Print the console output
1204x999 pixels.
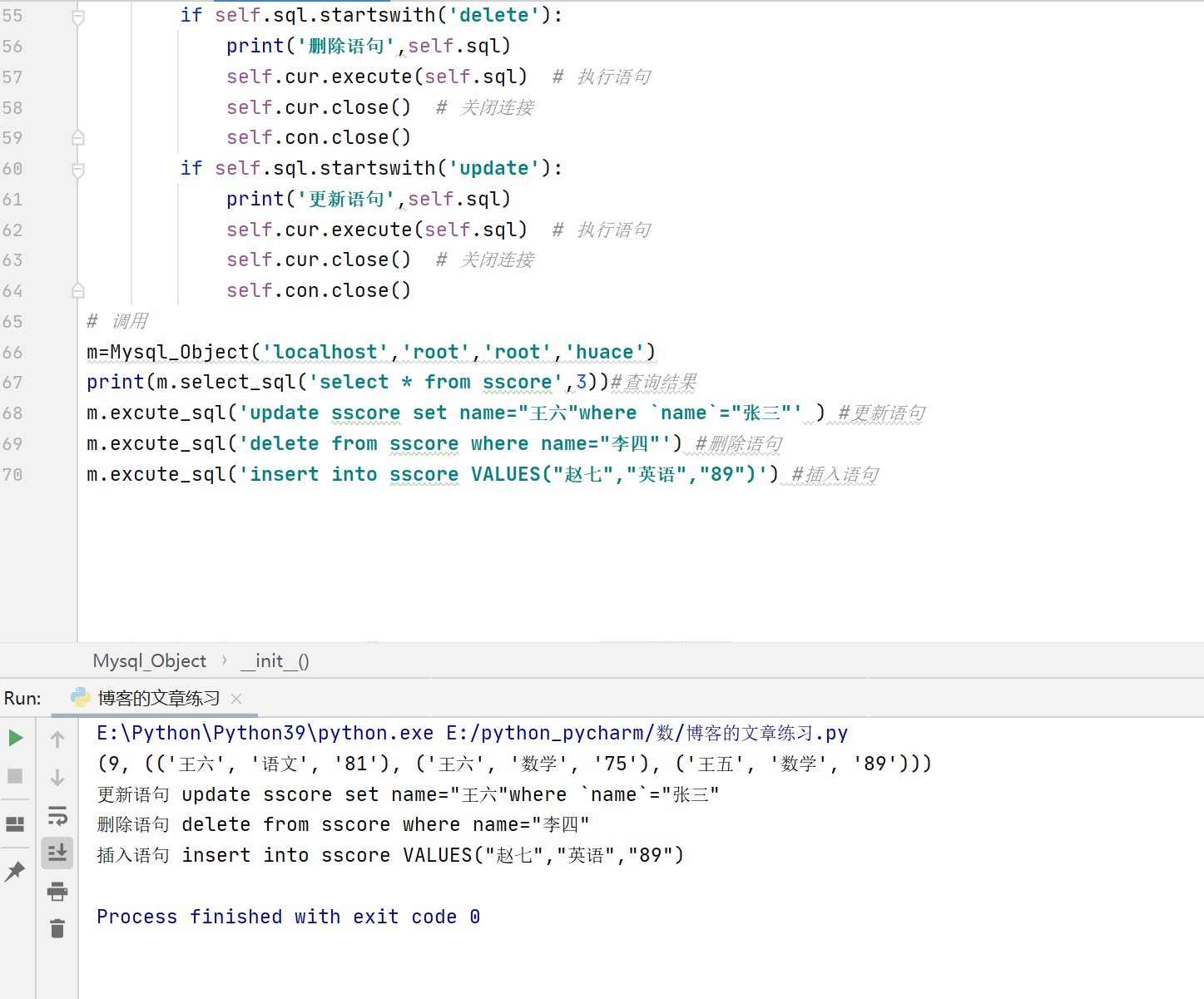point(57,891)
